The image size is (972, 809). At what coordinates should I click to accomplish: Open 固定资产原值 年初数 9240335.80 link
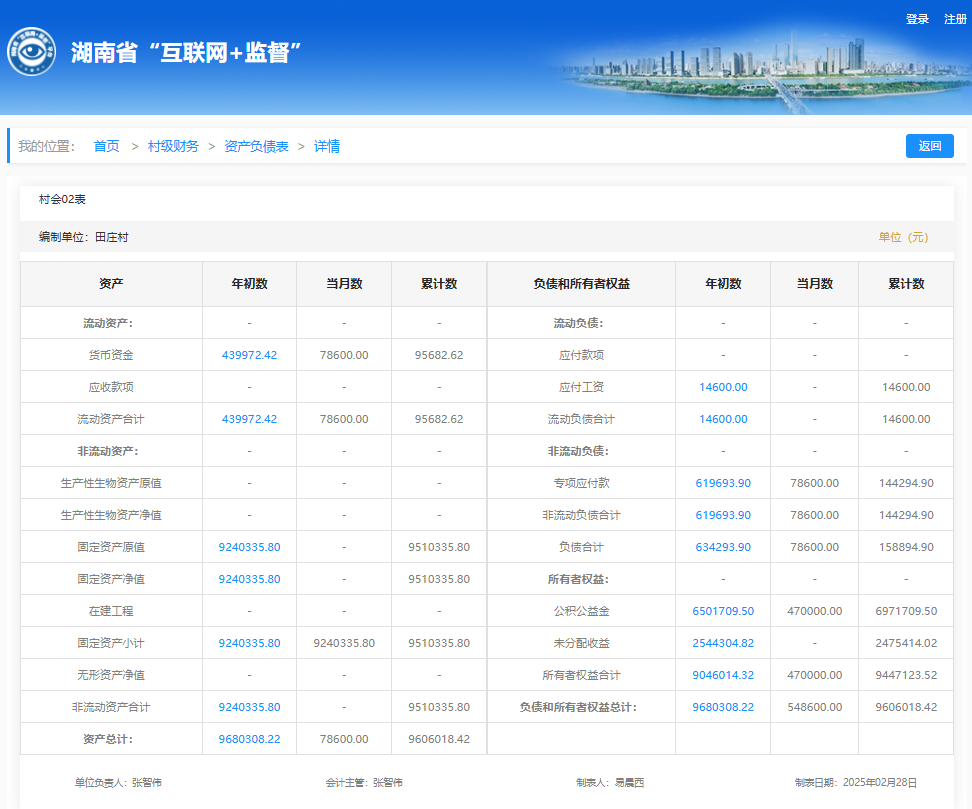tap(249, 547)
